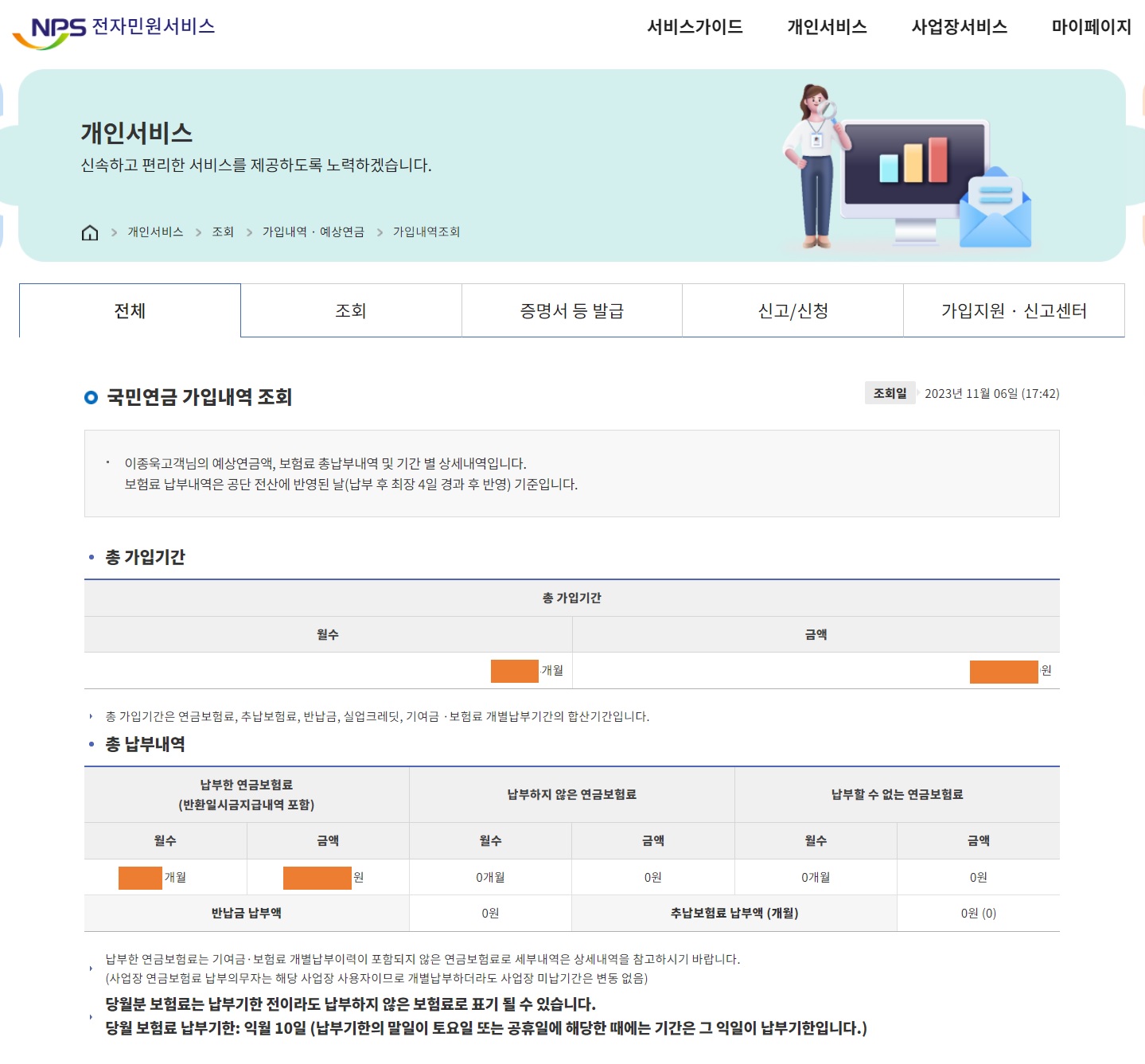Viewport: 1145px width, 1064px height.
Task: Click the 가입내역조회 breadcrumb link
Action: (427, 232)
